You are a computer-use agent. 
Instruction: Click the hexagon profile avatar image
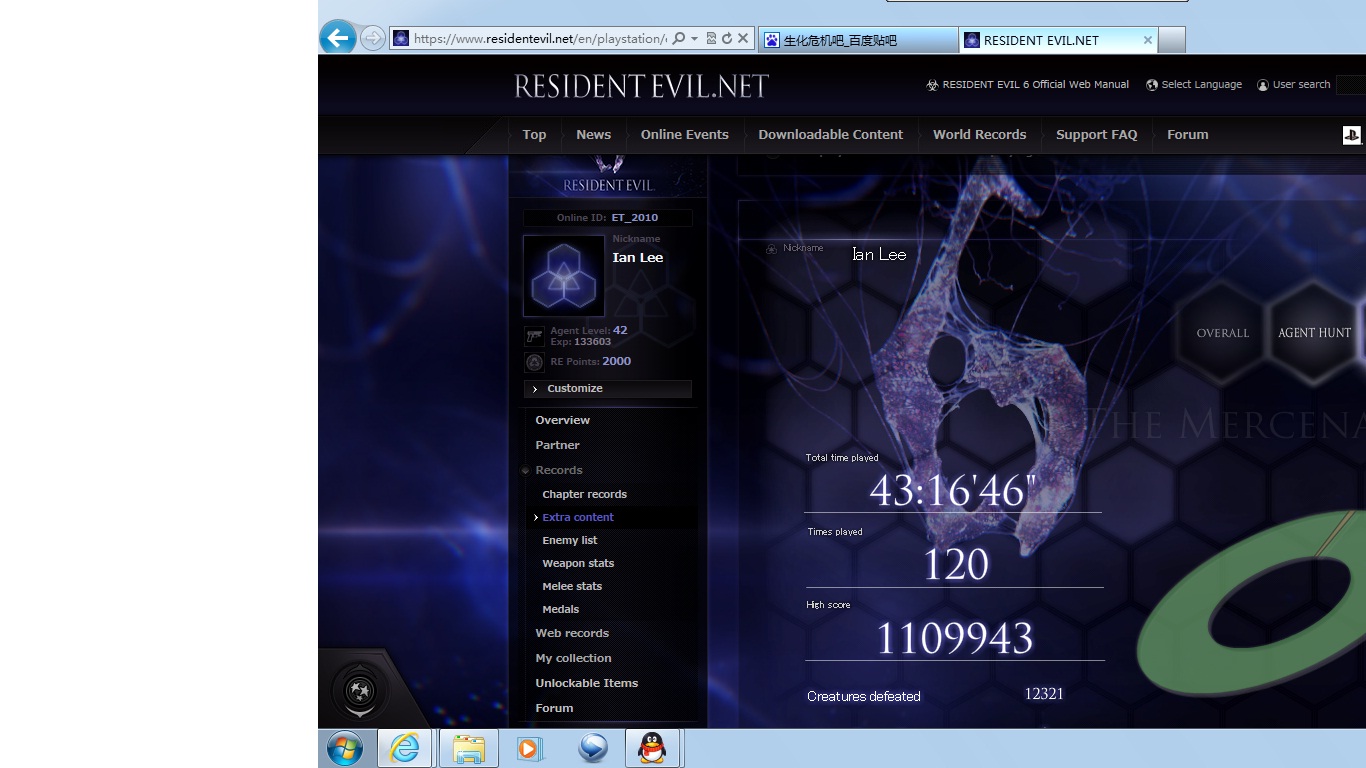(x=564, y=276)
